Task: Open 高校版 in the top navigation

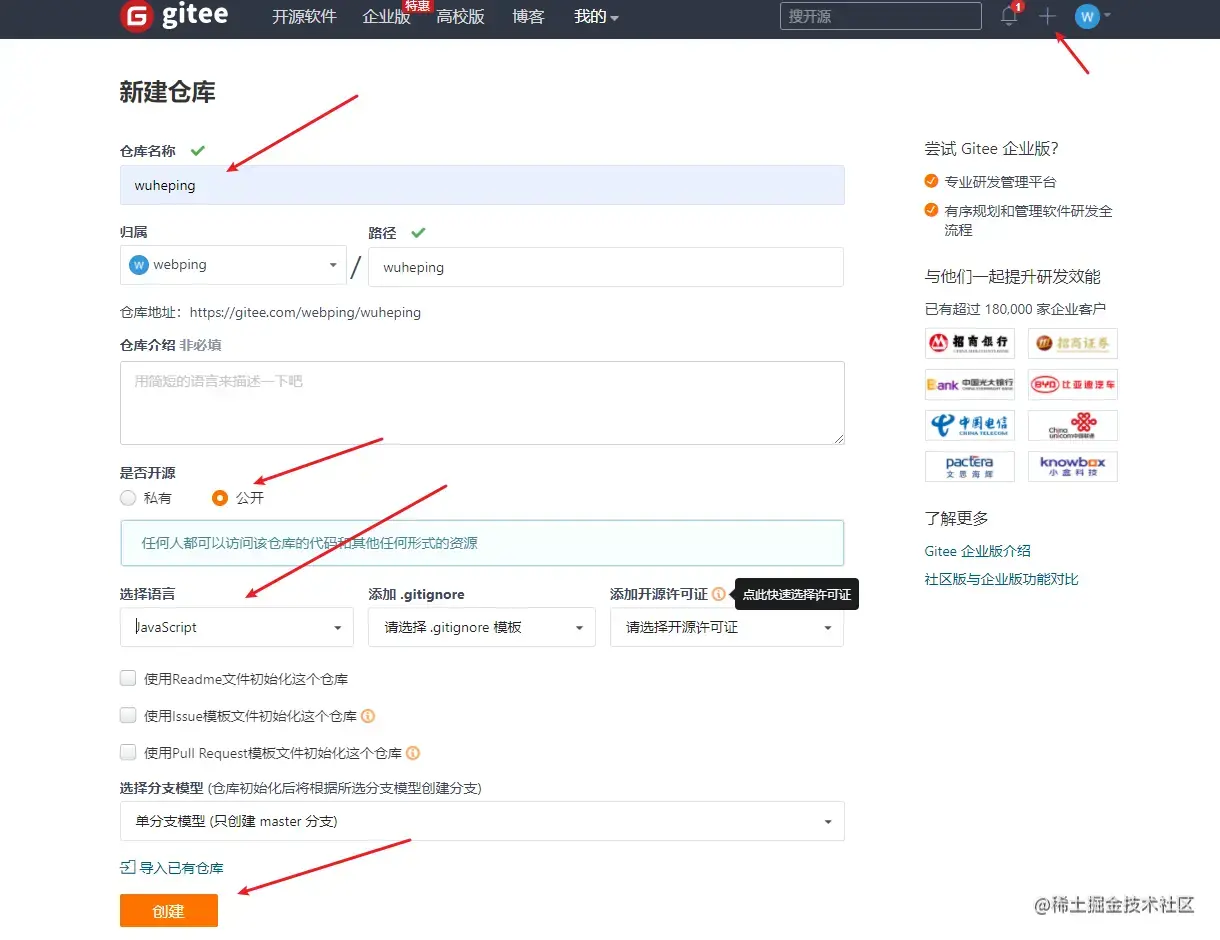Action: coord(460,17)
